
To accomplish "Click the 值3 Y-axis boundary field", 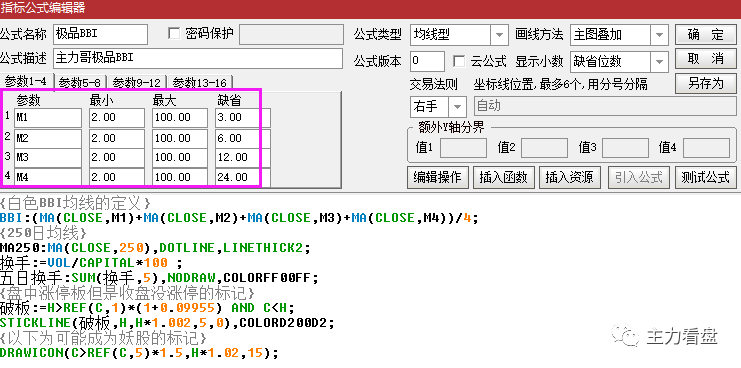I will [625, 148].
